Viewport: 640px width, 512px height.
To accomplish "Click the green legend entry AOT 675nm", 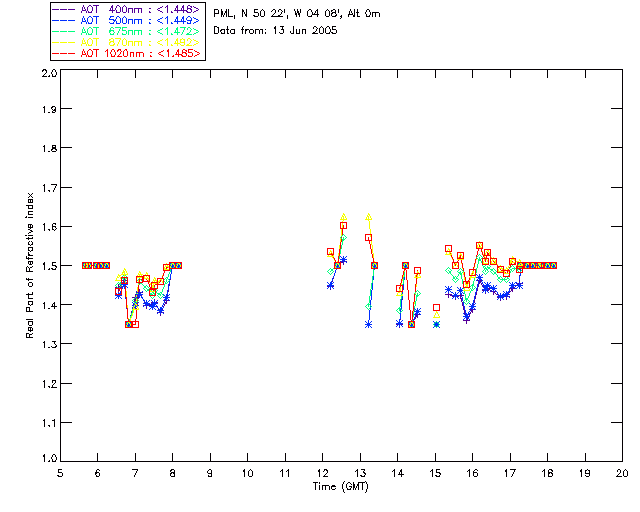I will (x=127, y=31).
